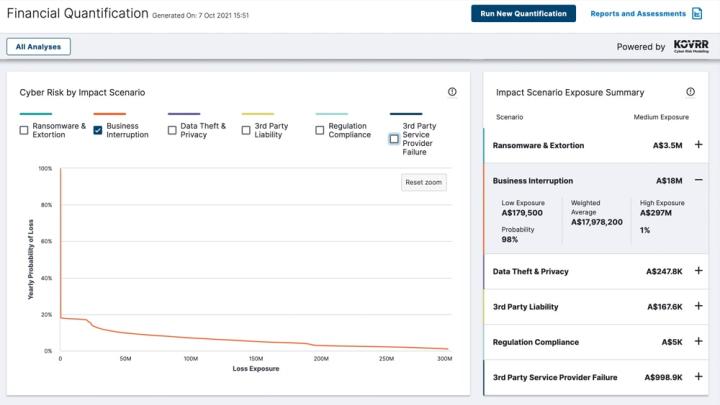Select the Regulation Compliance checkbox

[320, 130]
